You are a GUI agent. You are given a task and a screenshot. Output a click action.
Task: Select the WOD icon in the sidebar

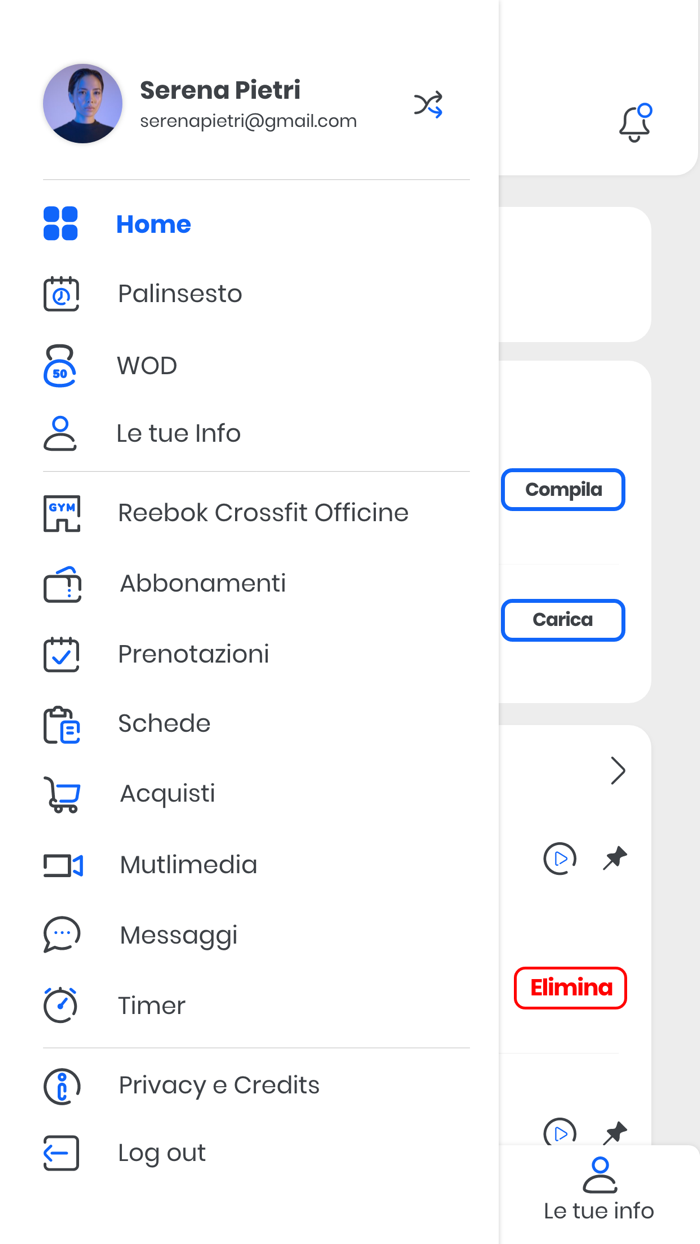tap(60, 365)
